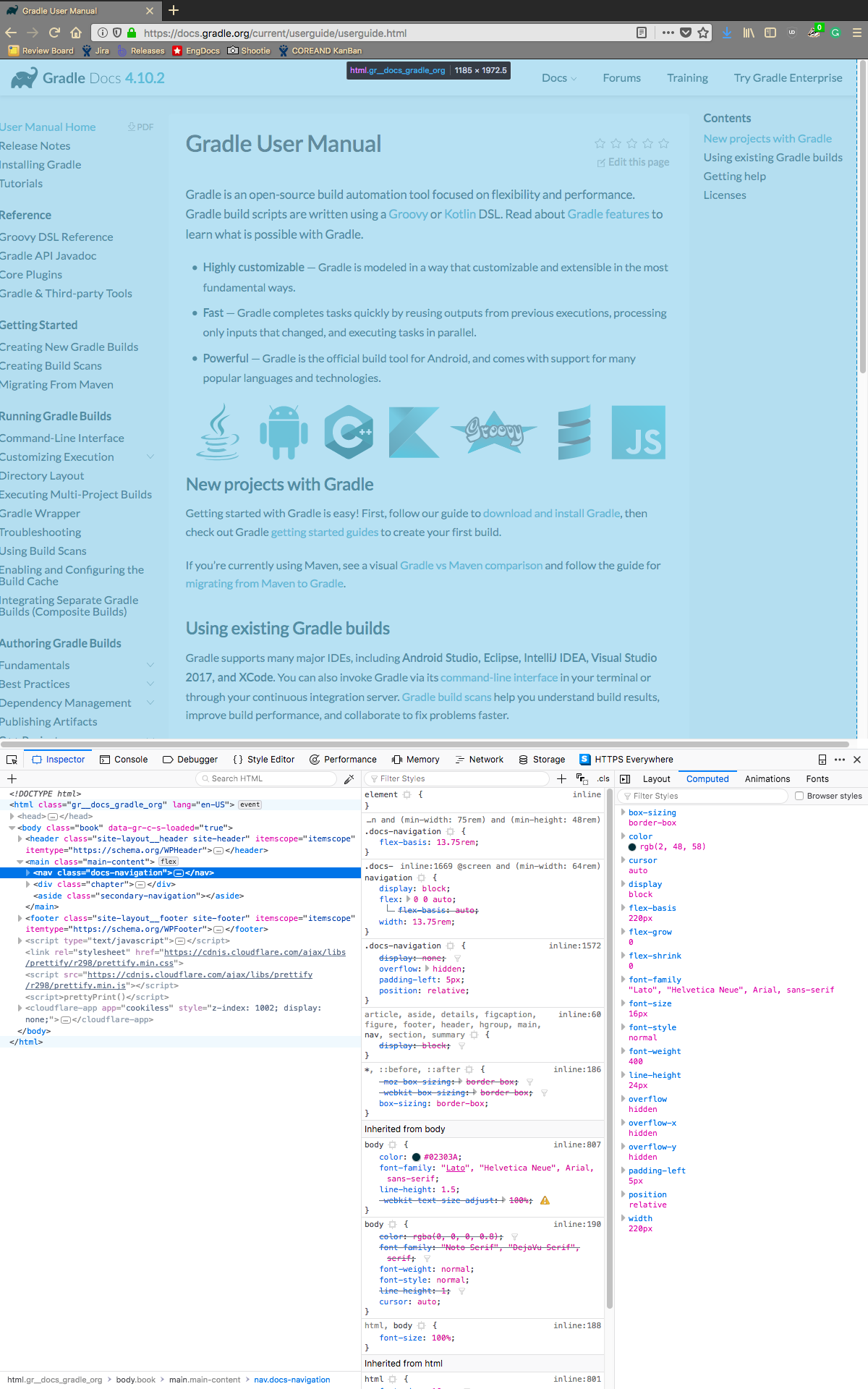Image resolution: width=868 pixels, height=1389 pixels.
Task: Open the page actions three-dot menu
Action: pyautogui.click(x=668, y=33)
